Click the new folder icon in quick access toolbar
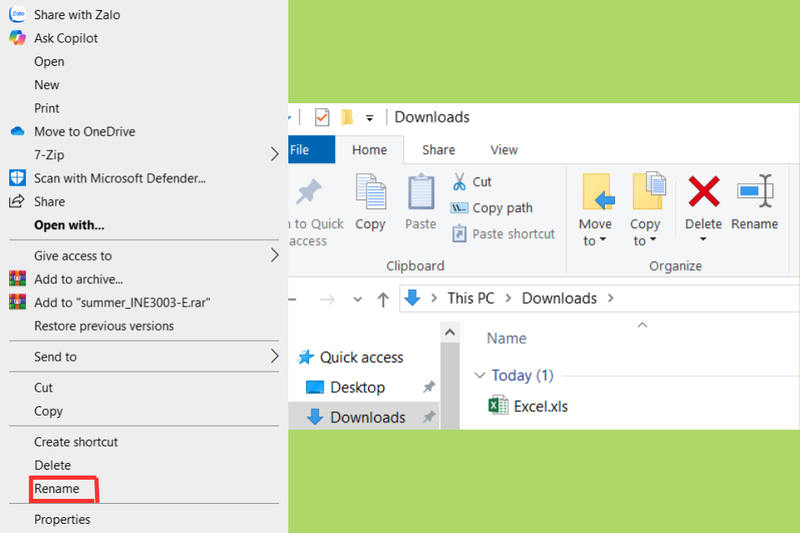Screen dimensions: 800x533 pyautogui.click(x=347, y=117)
